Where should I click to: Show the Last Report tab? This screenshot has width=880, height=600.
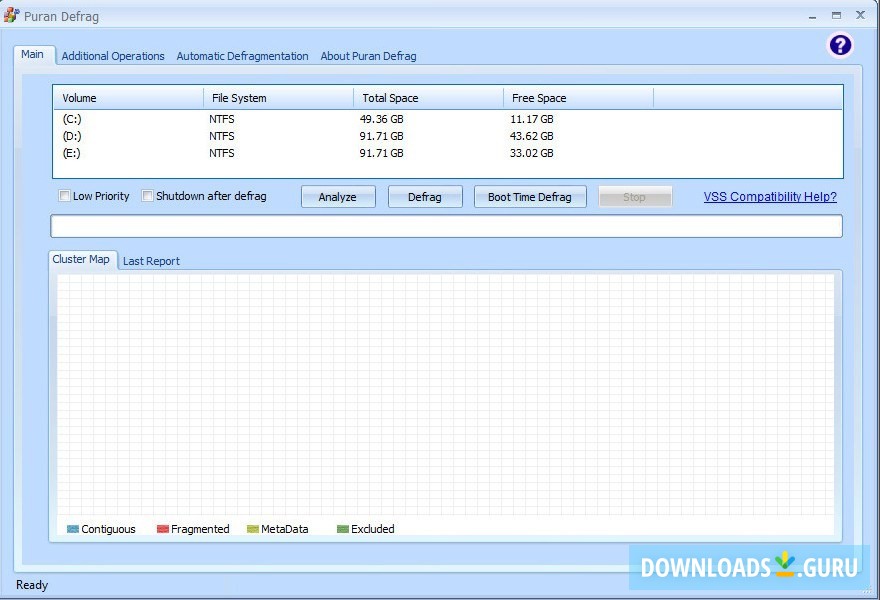tap(151, 261)
